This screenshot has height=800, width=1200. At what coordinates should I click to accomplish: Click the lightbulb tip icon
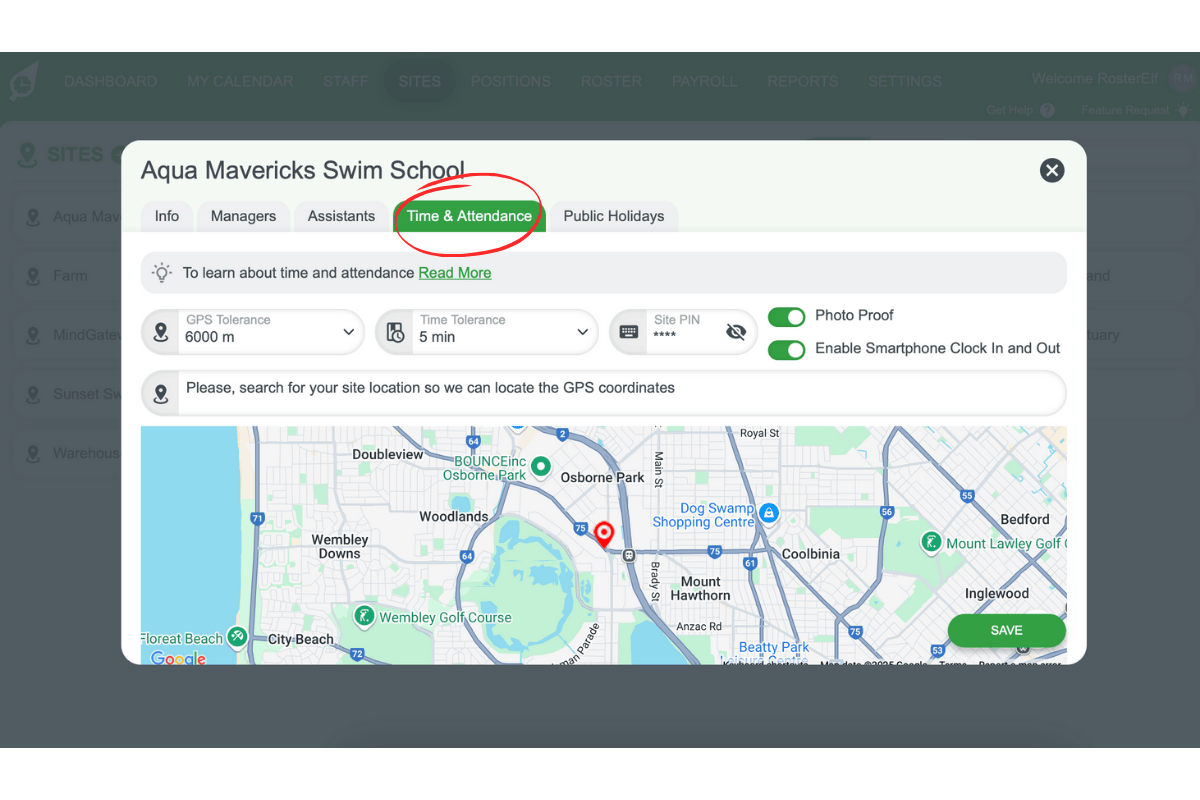tap(161, 272)
